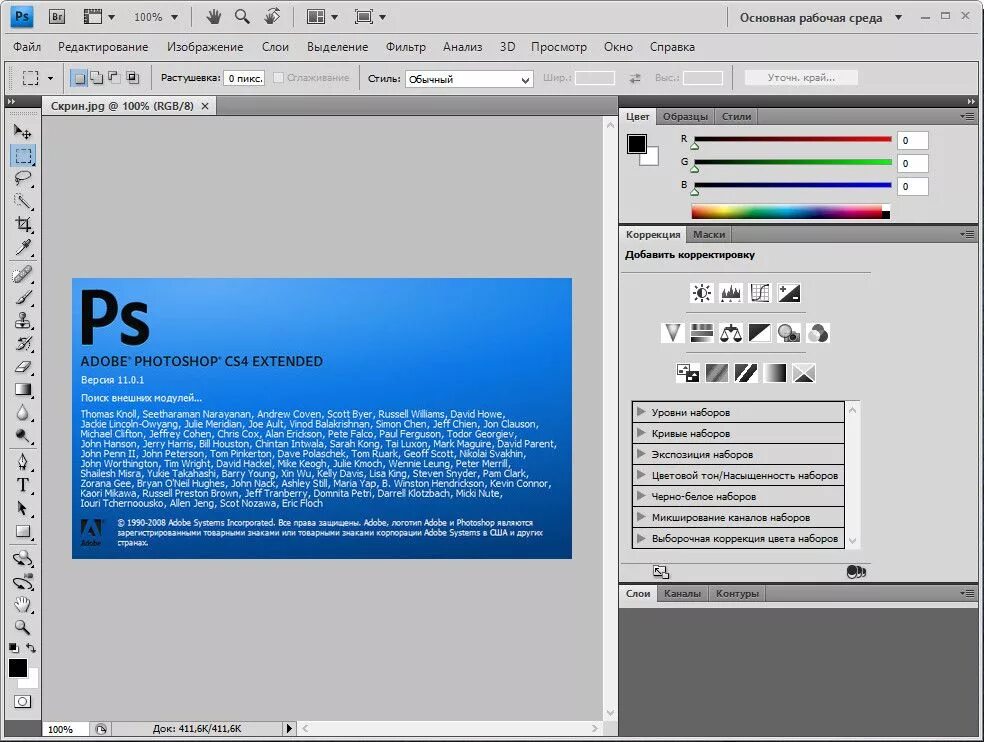This screenshot has width=984, height=742.
Task: Select the Magic Wand tool
Action: click(x=23, y=202)
